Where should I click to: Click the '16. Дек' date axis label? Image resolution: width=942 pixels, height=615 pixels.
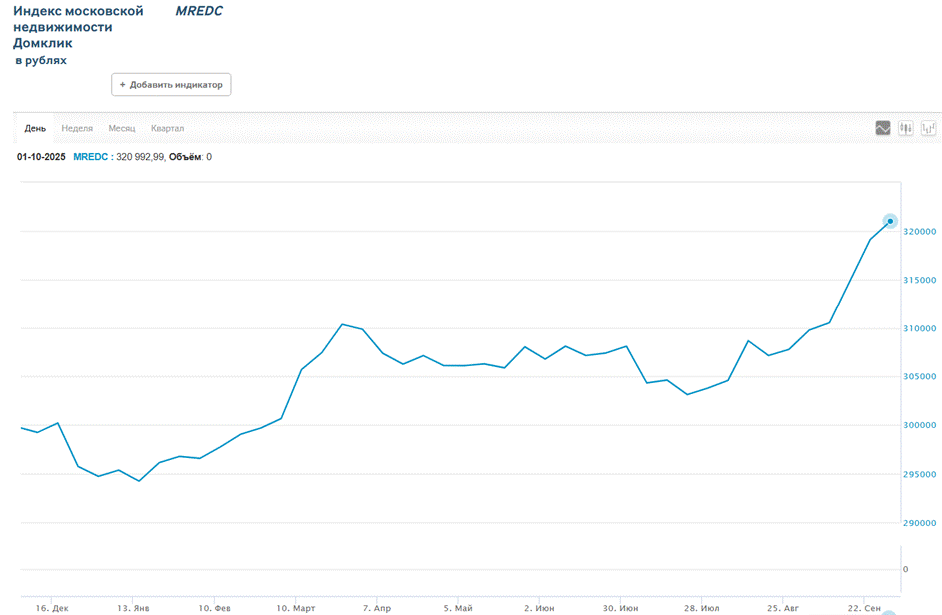pyautogui.click(x=52, y=607)
